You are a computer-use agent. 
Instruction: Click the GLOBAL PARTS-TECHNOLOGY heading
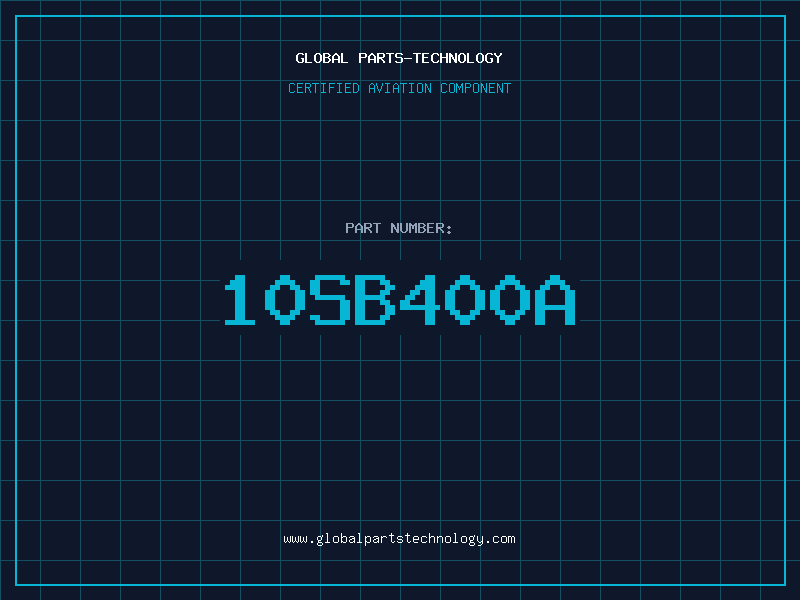399,58
